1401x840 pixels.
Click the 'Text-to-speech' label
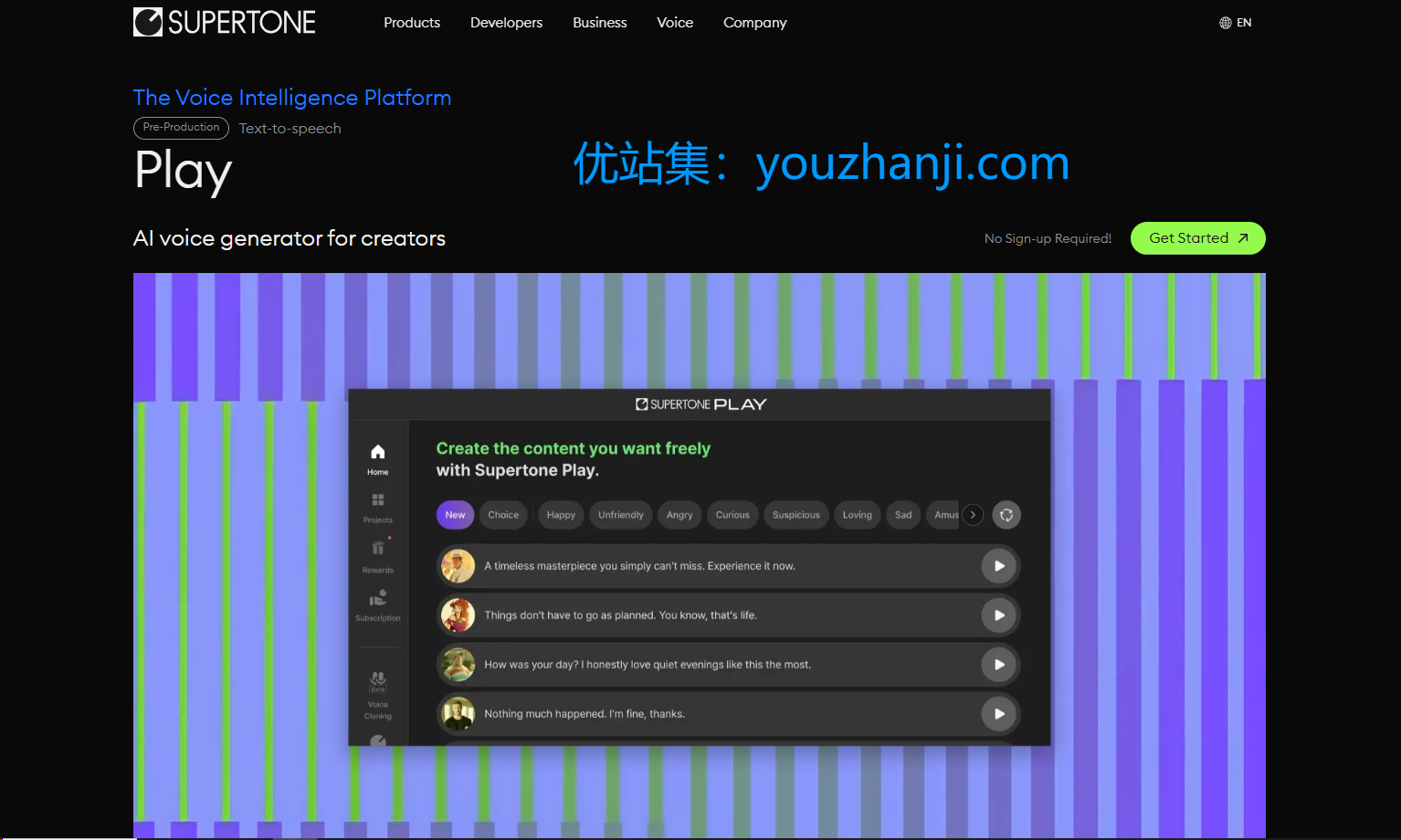(290, 129)
